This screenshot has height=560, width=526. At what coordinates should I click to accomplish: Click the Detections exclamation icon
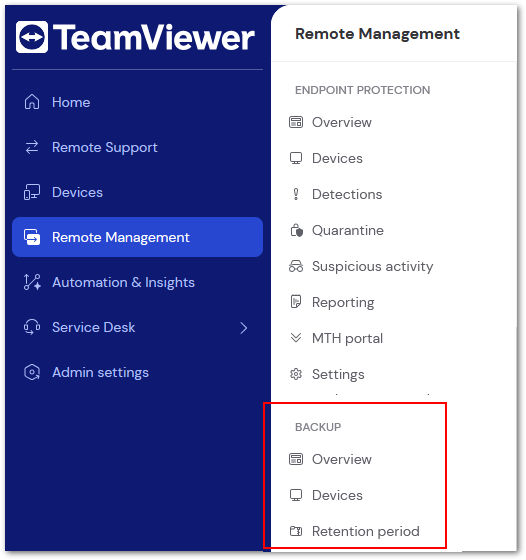296,194
